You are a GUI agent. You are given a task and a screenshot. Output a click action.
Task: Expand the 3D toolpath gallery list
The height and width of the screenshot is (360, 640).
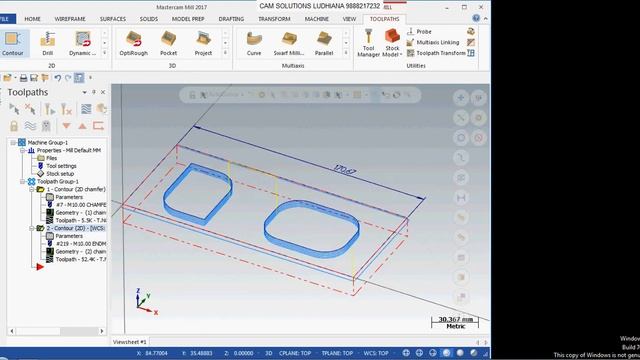click(x=225, y=53)
